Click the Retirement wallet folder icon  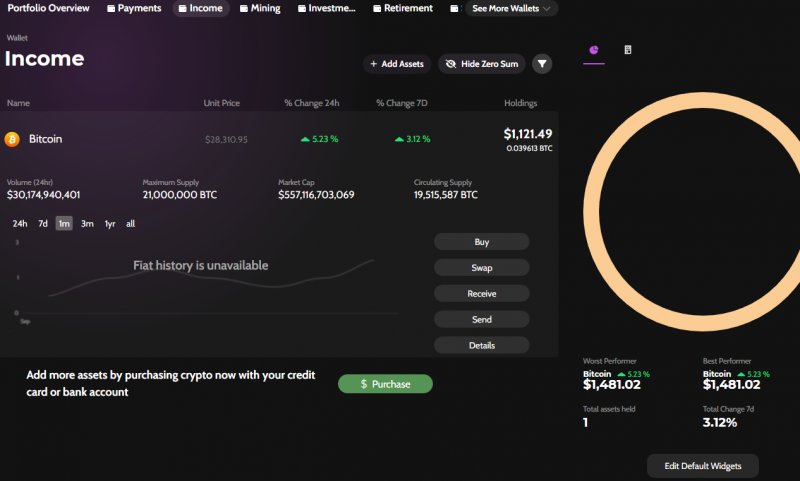pyautogui.click(x=377, y=8)
